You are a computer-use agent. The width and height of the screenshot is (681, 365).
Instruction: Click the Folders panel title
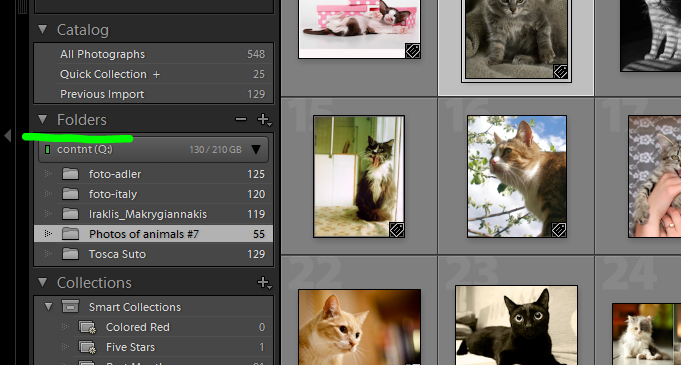[x=82, y=119]
